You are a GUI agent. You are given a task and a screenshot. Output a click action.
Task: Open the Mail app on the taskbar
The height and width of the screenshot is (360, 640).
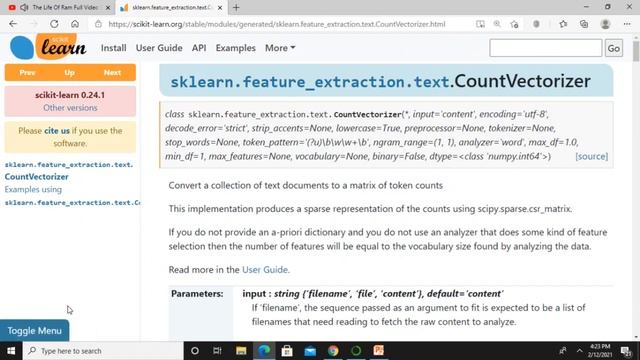[x=310, y=351]
